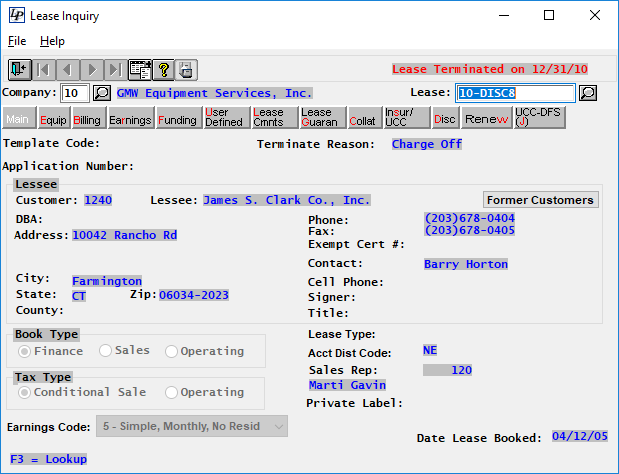Go to first record toolbar arrow
The width and height of the screenshot is (619, 474).
(44, 70)
